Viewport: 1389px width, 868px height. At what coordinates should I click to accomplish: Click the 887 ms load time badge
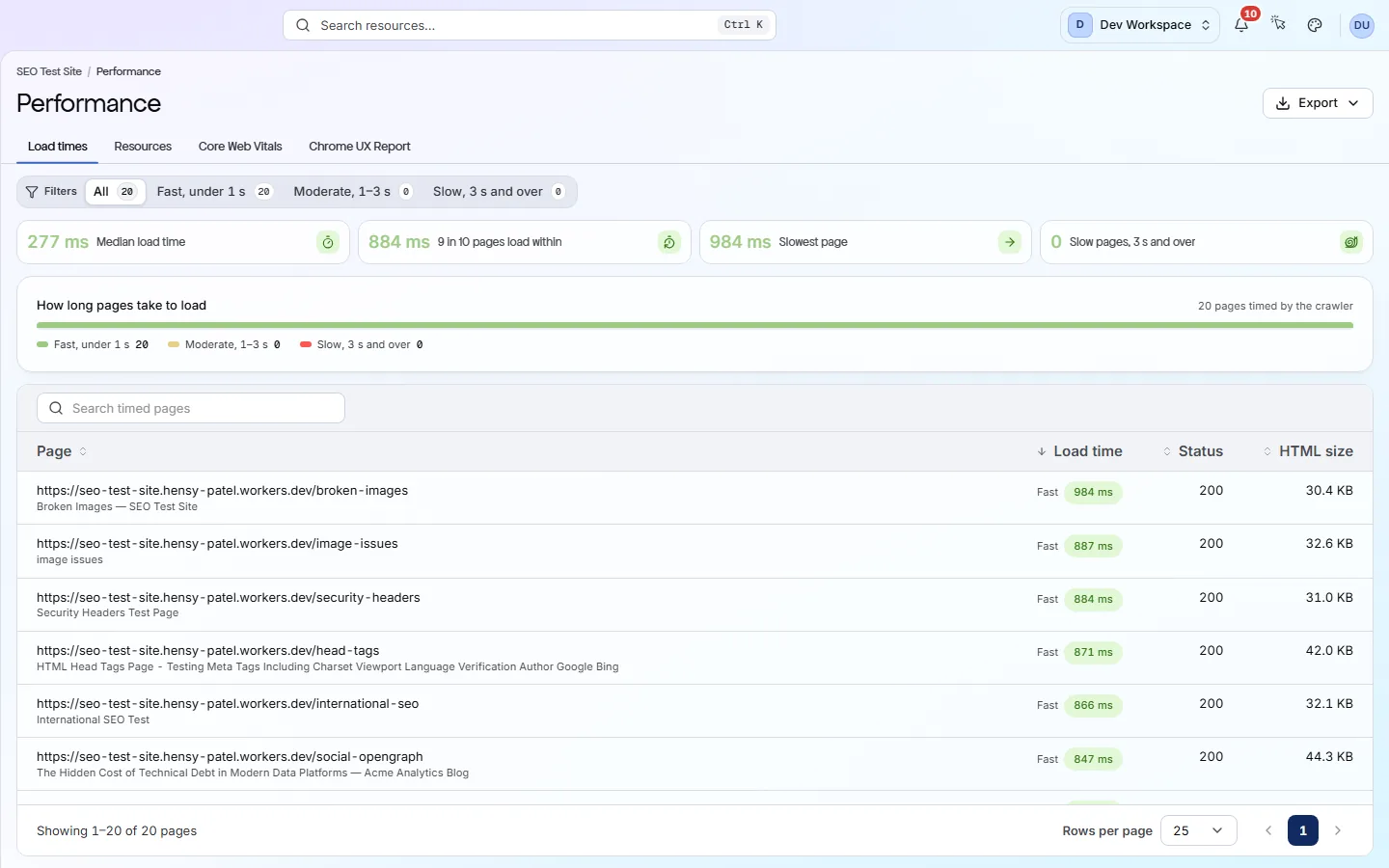point(1094,546)
